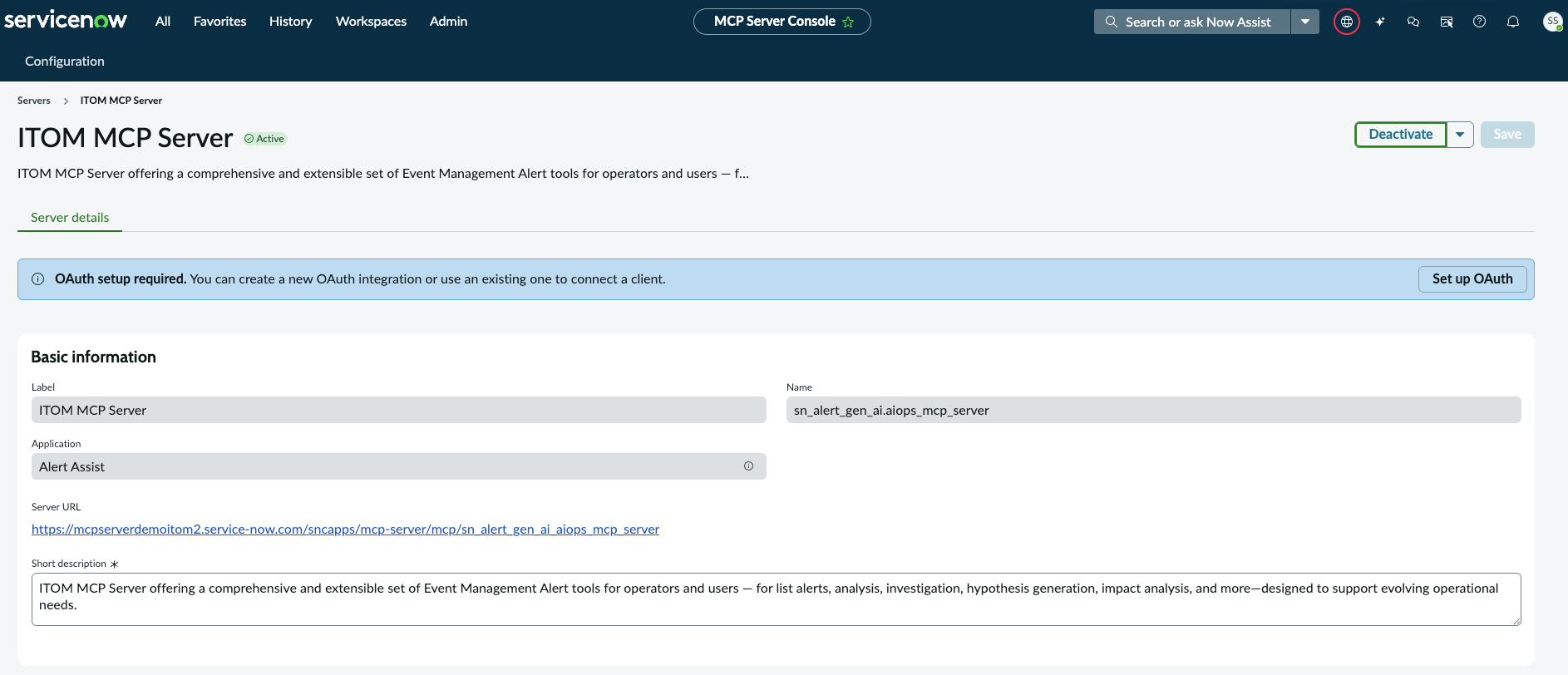
Task: Expand the Deactivate split-button arrow
Action: tap(1460, 135)
